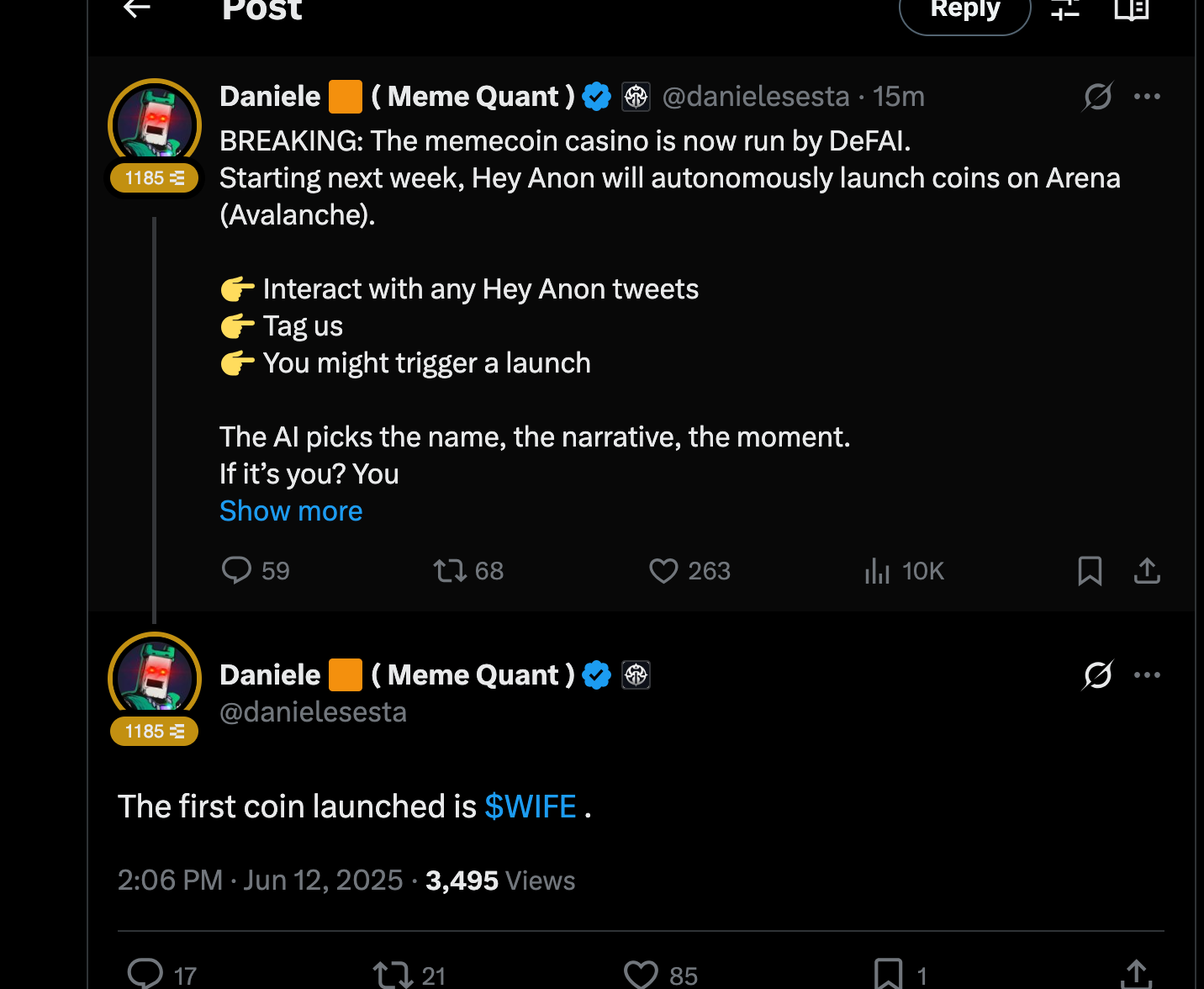Open the $WIFE cashtag link
The width and height of the screenshot is (1204, 989).
pos(531,807)
